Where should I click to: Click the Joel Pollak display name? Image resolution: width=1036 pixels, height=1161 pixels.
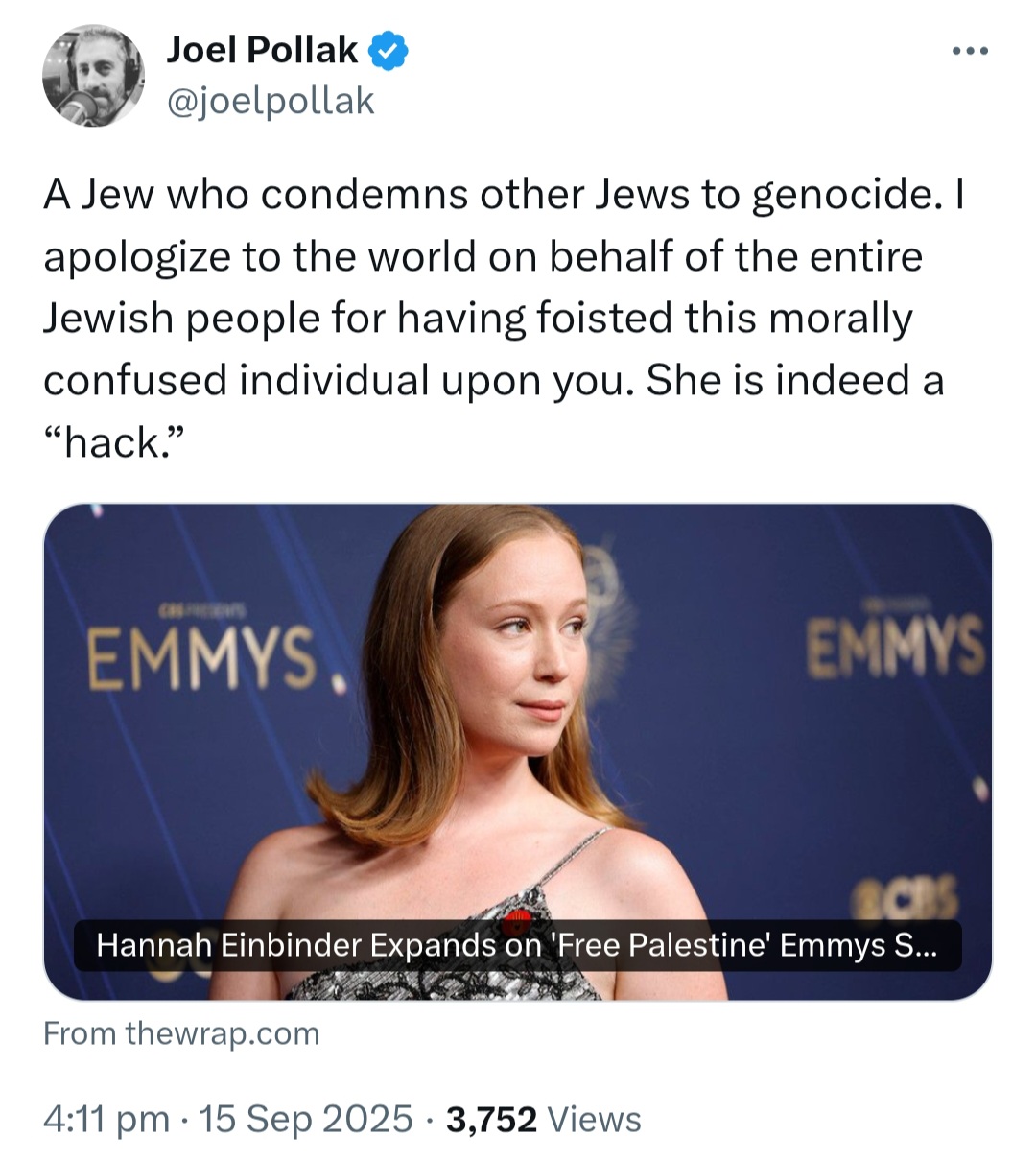coord(262,50)
